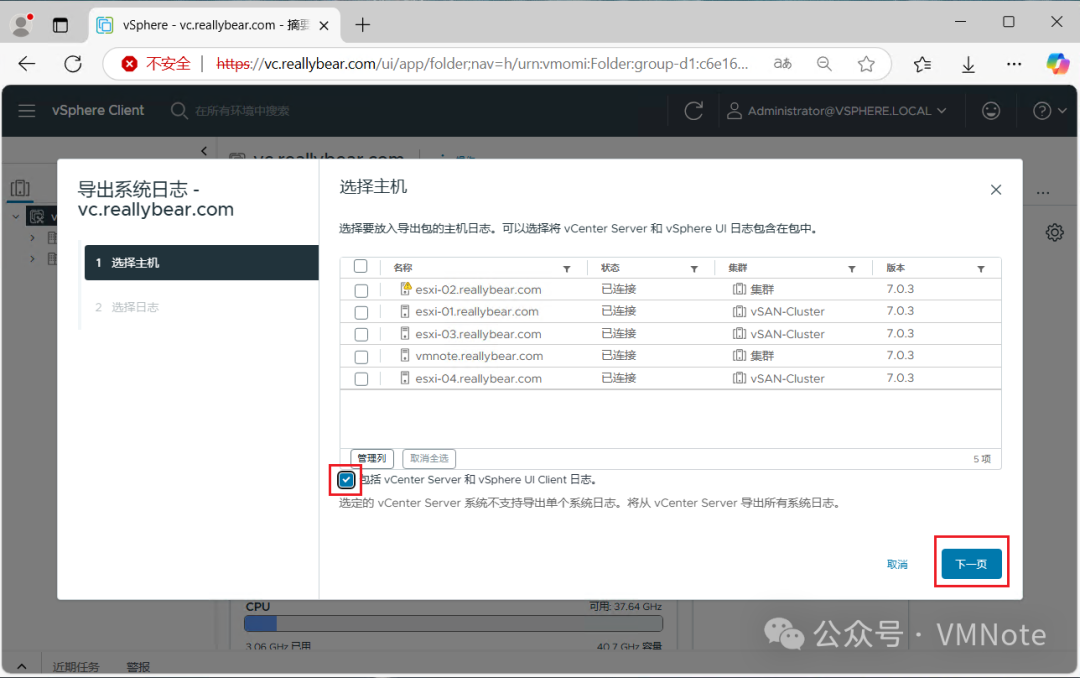
Task: Close the vSphere browser tab
Action: [x=324, y=25]
